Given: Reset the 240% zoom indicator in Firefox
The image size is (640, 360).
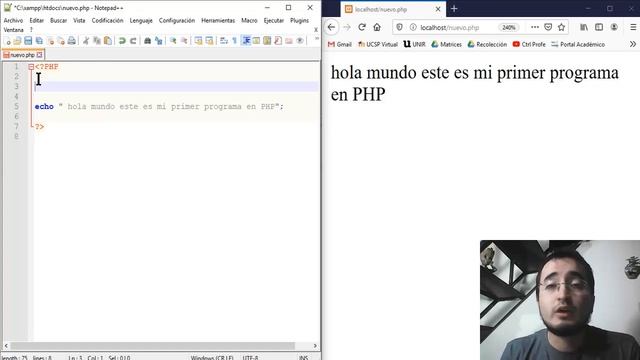Looking at the screenshot, I should [x=509, y=27].
